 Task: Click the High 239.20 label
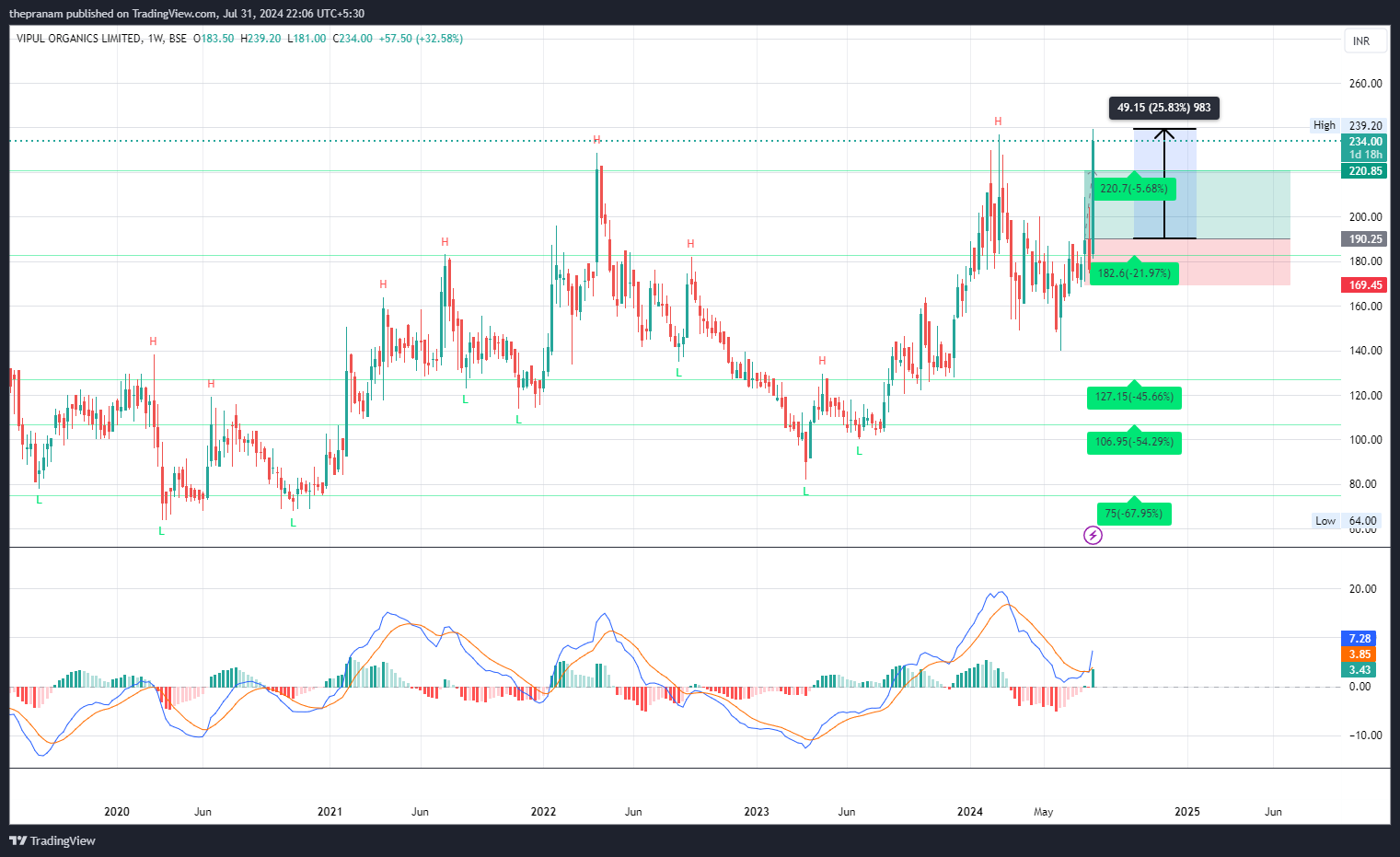[1348, 125]
